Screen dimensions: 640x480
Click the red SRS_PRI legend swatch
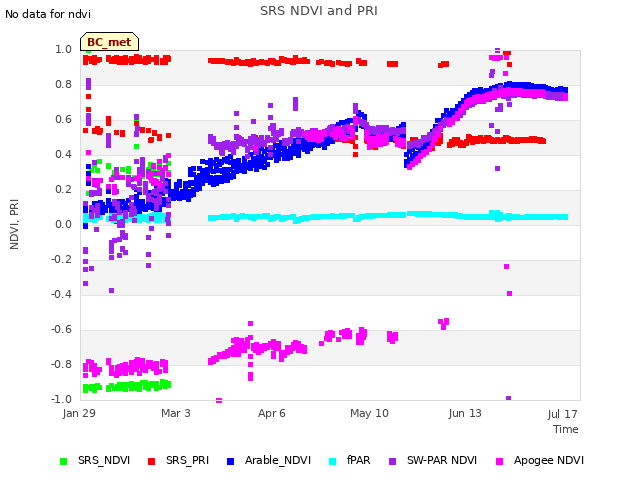[151, 461]
